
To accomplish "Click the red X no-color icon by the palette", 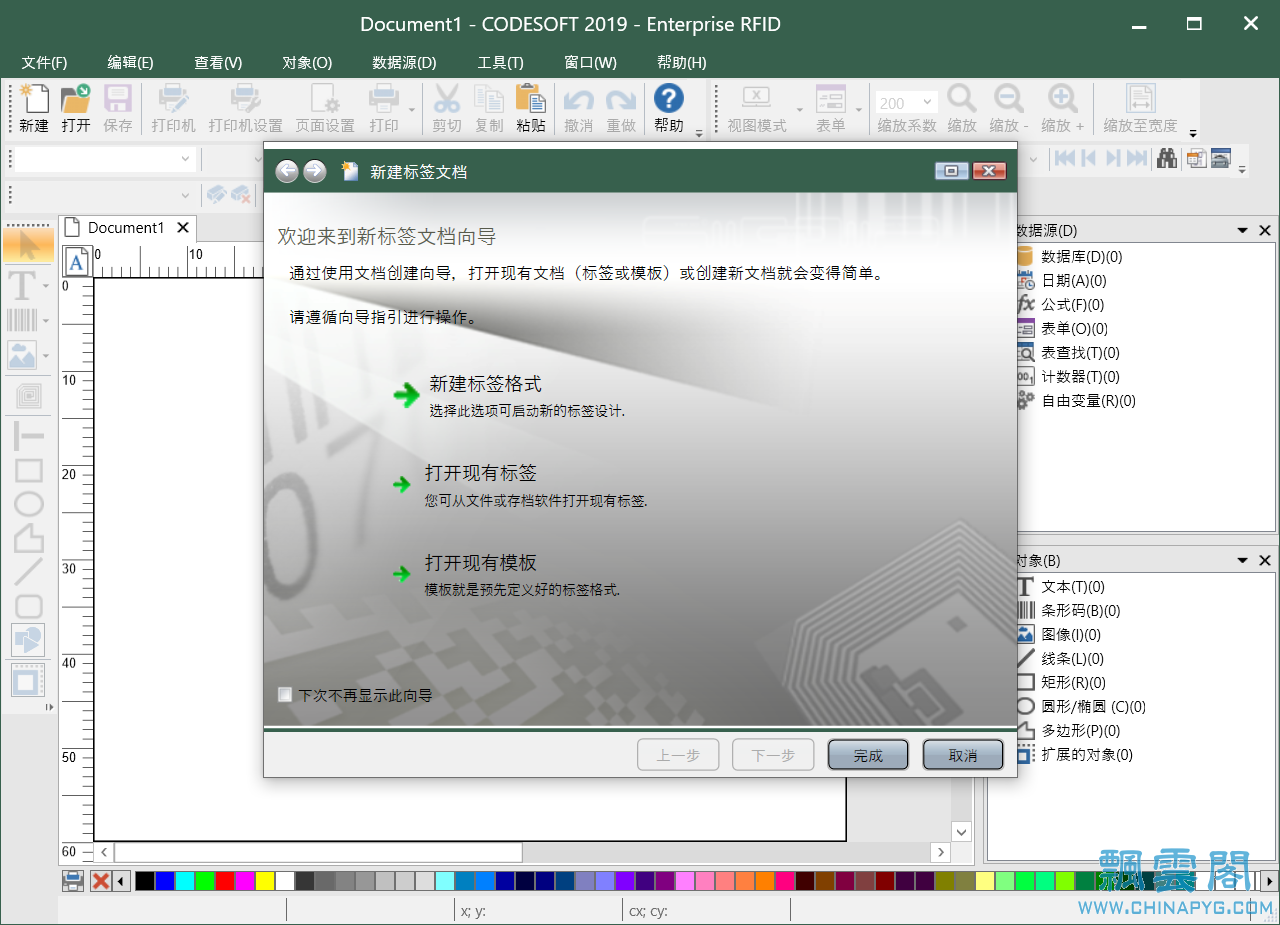I will [101, 881].
